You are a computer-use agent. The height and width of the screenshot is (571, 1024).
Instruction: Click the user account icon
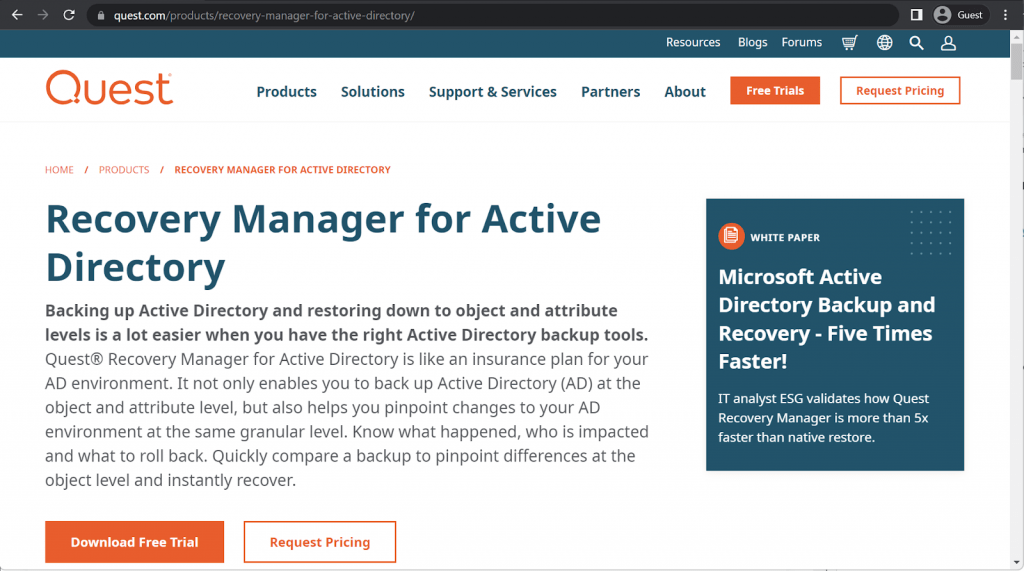pyautogui.click(x=948, y=43)
